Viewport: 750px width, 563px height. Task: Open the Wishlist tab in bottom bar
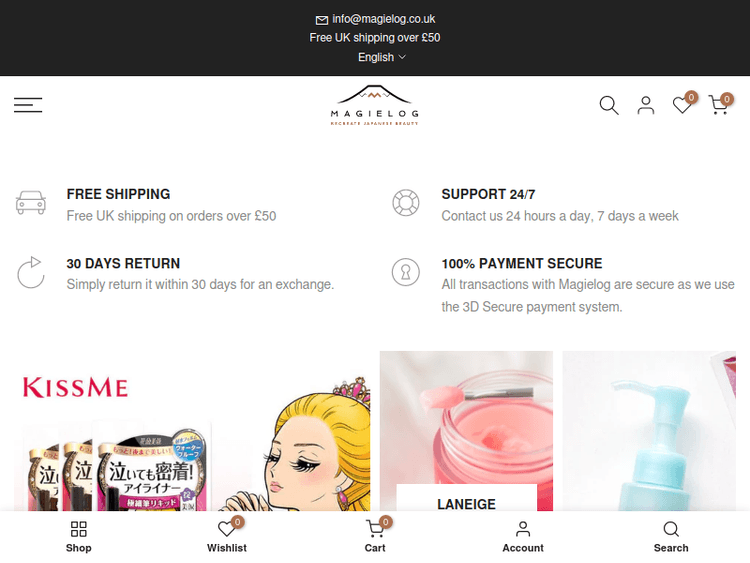pos(227,537)
